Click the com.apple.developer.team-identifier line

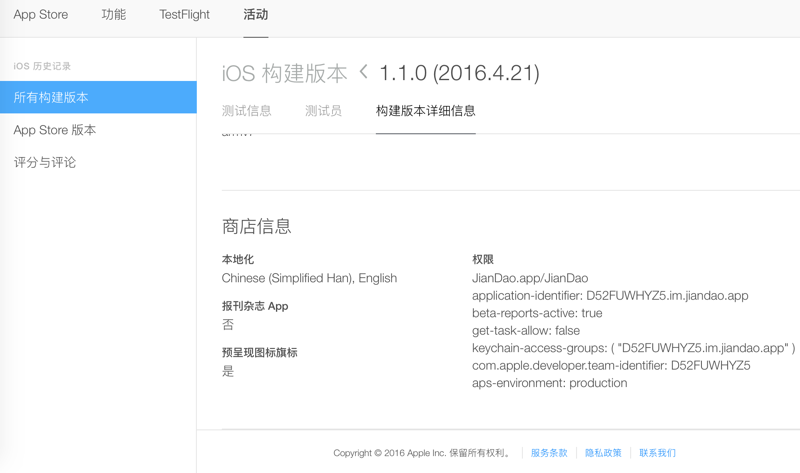[x=611, y=365]
